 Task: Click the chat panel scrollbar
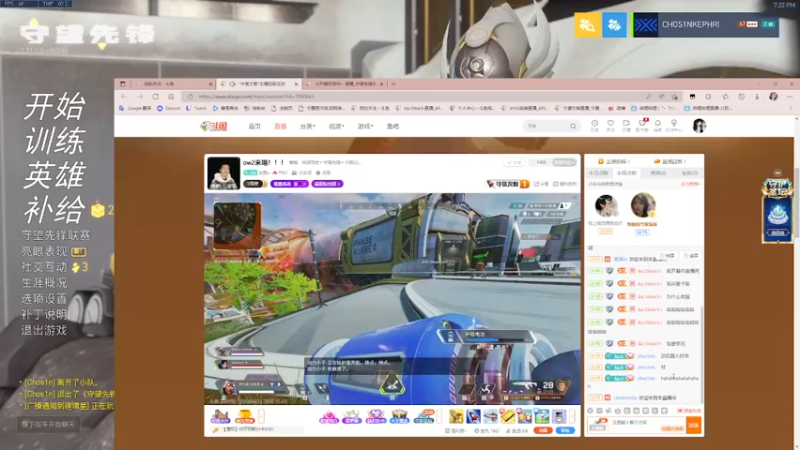(x=703, y=352)
